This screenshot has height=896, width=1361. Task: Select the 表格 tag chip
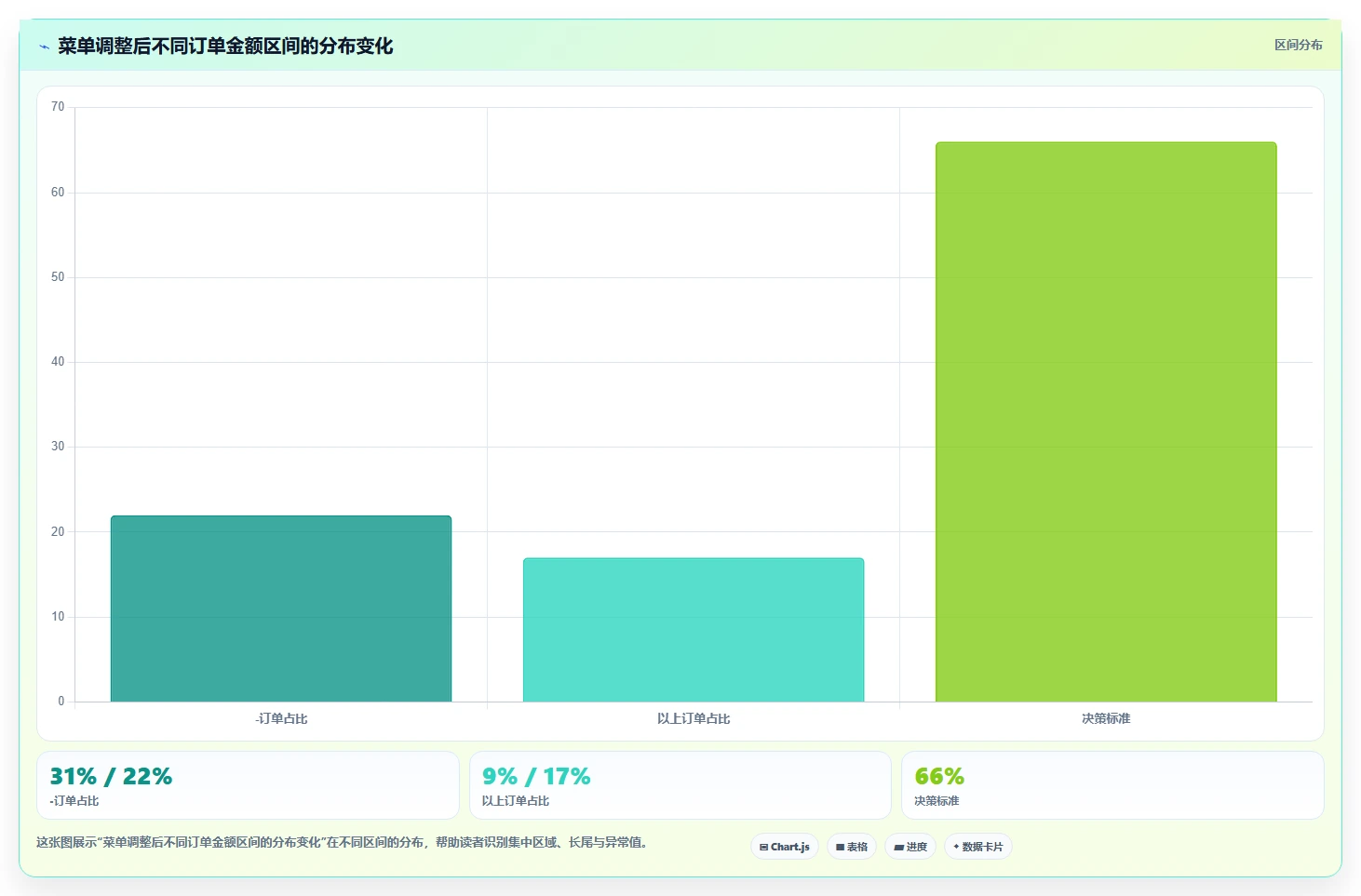[851, 847]
